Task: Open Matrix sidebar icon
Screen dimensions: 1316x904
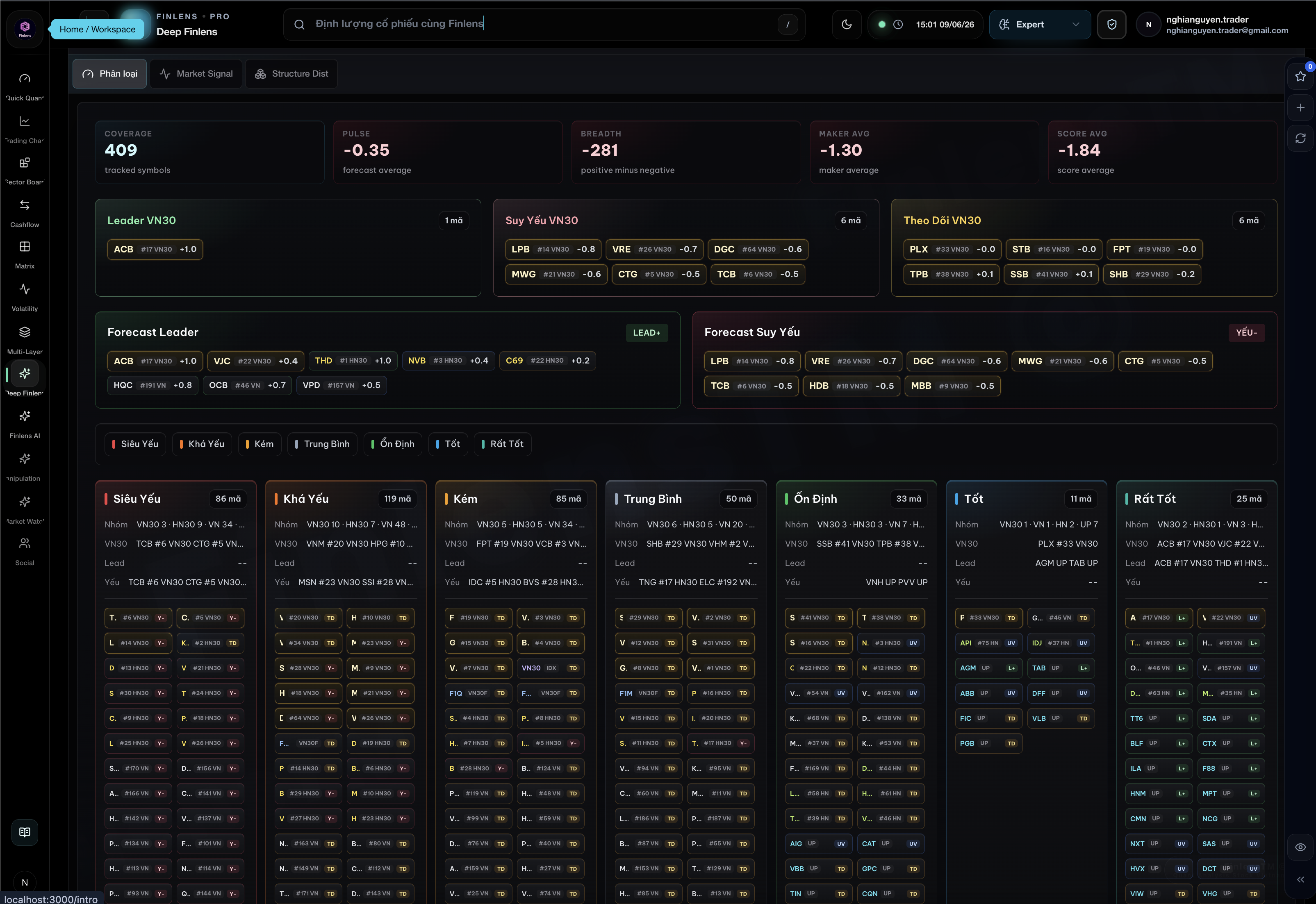Action: [24, 255]
